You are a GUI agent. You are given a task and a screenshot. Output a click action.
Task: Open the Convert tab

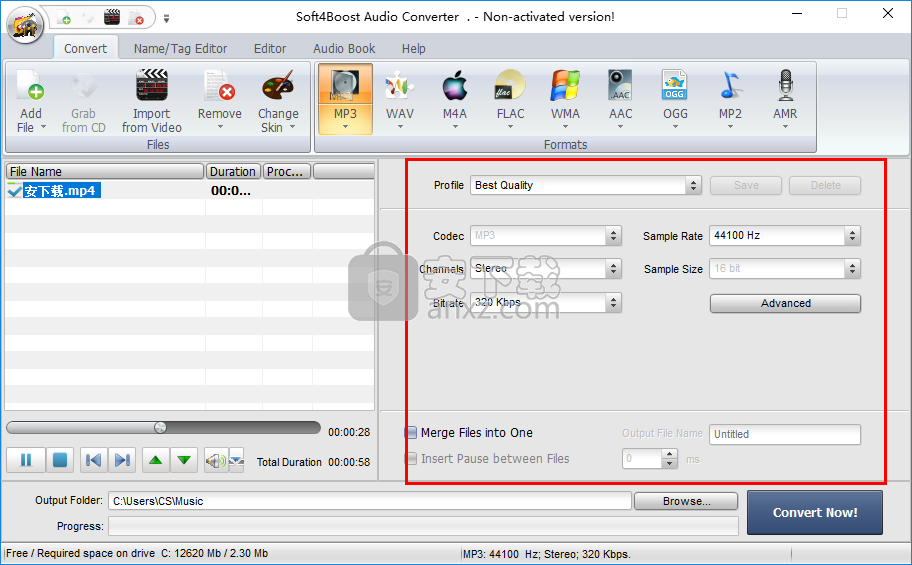tap(86, 48)
